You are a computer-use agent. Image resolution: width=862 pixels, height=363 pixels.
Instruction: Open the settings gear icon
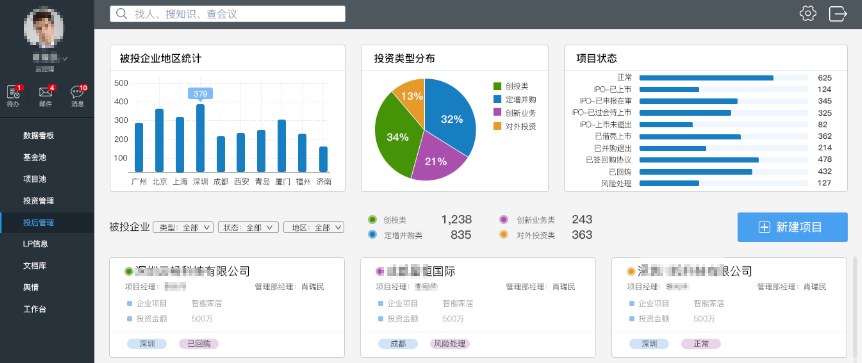(808, 13)
